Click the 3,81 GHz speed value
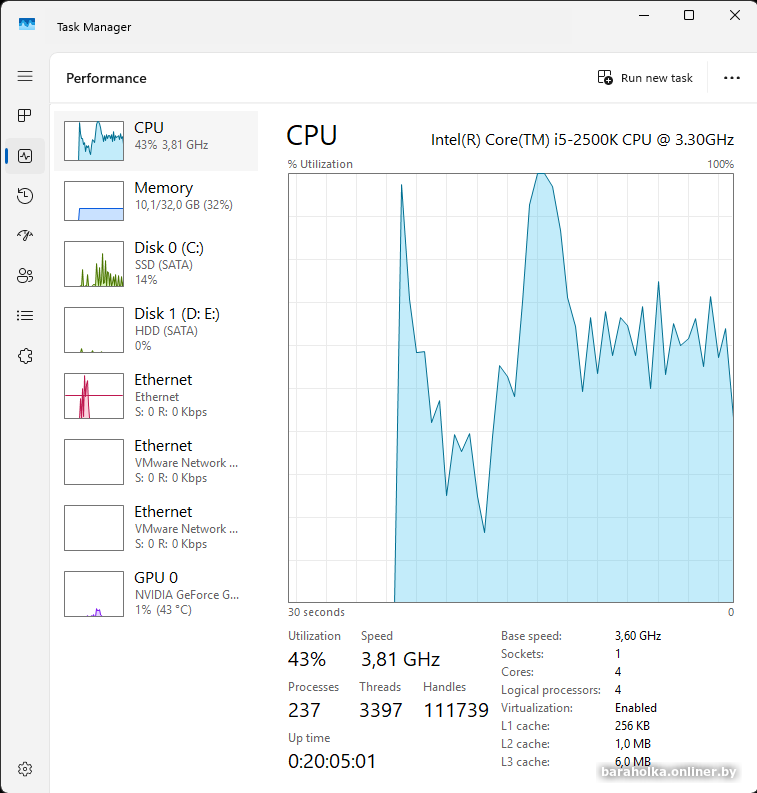This screenshot has width=757, height=793. (x=400, y=659)
